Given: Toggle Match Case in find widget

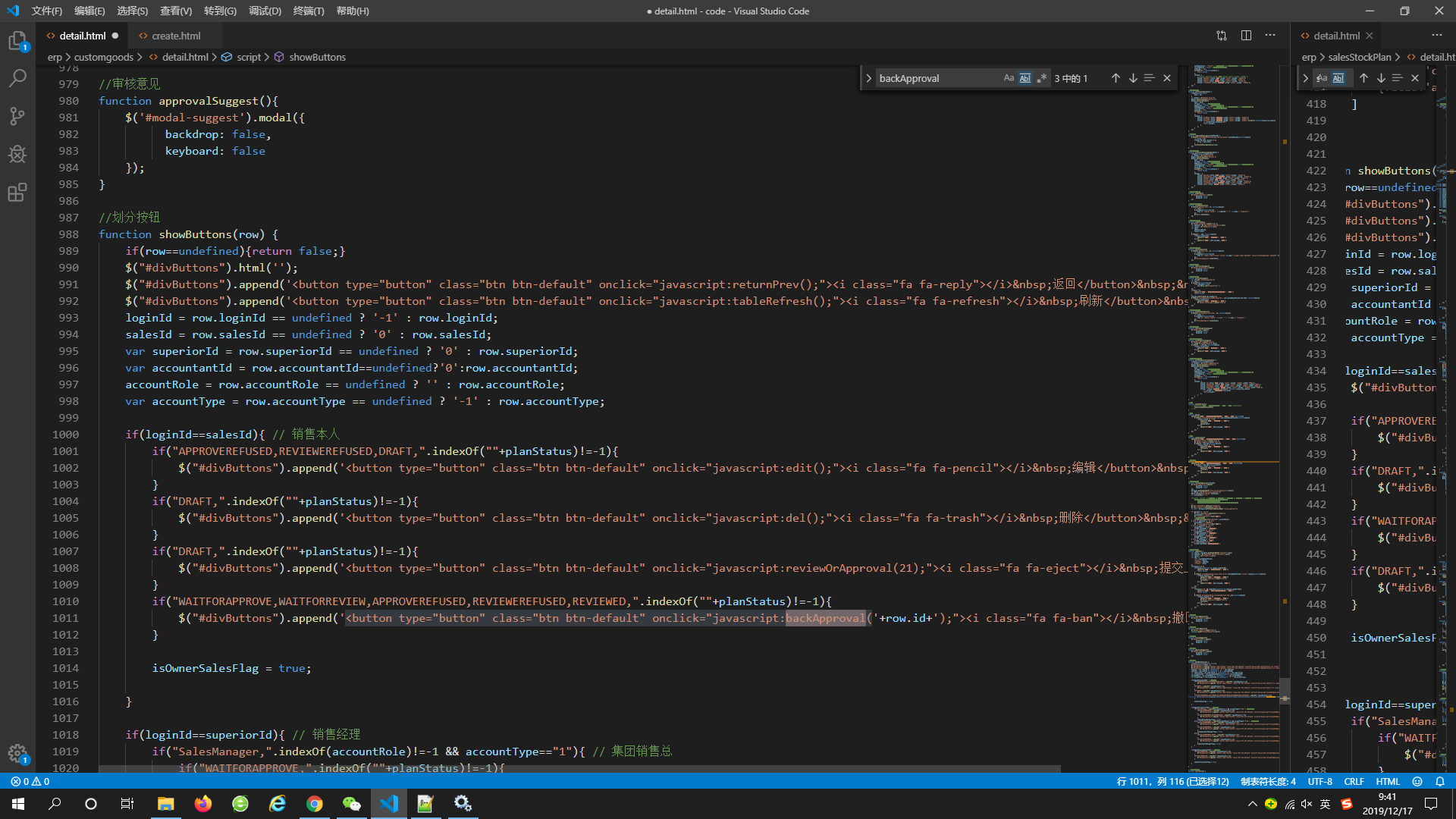Looking at the screenshot, I should (x=1009, y=78).
